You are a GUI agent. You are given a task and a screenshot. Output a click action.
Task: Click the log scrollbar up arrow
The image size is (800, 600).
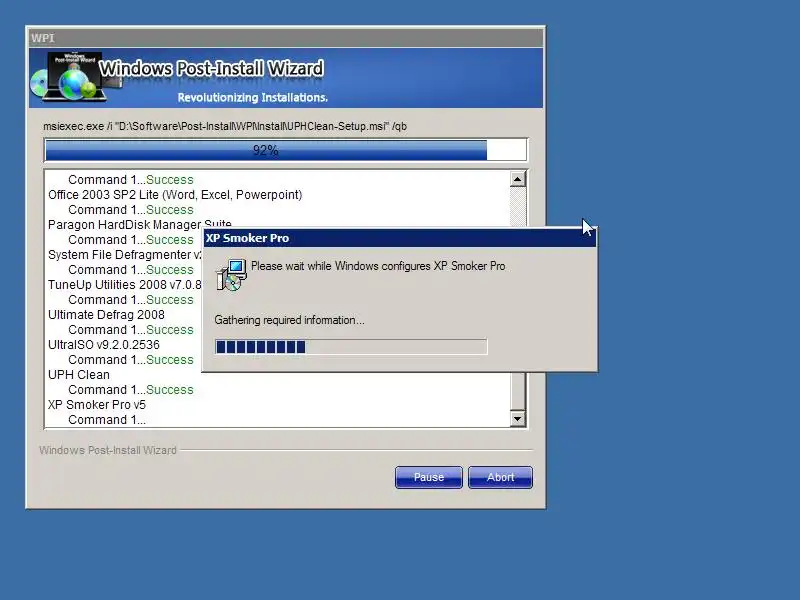tap(517, 179)
